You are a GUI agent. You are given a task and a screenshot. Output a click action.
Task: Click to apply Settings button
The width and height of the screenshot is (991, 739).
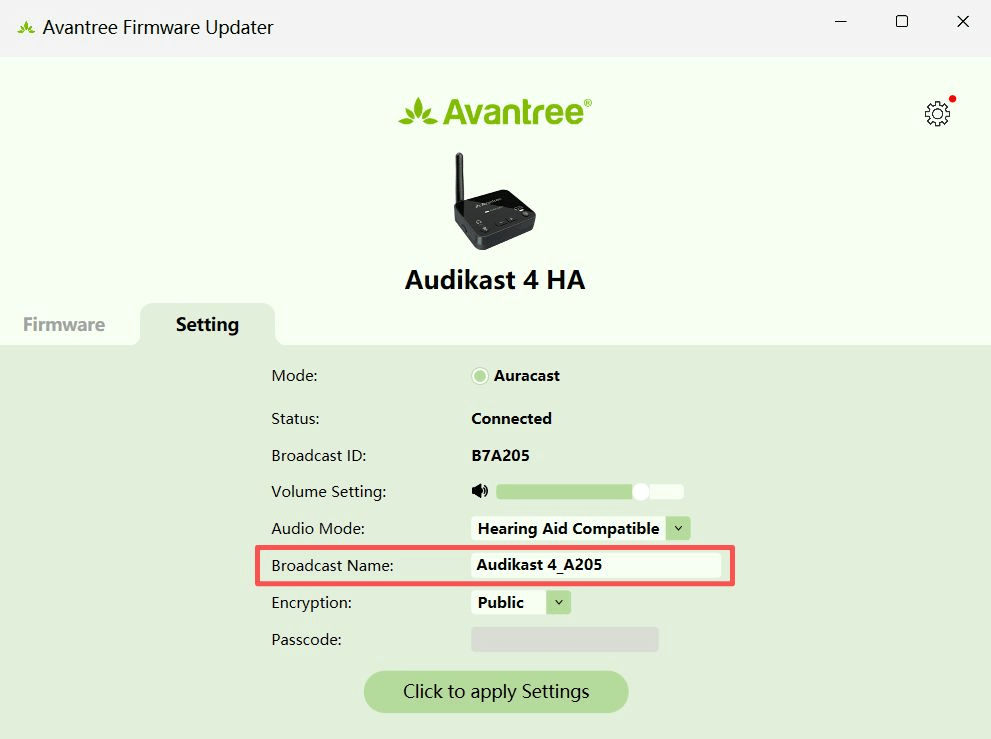click(x=496, y=692)
